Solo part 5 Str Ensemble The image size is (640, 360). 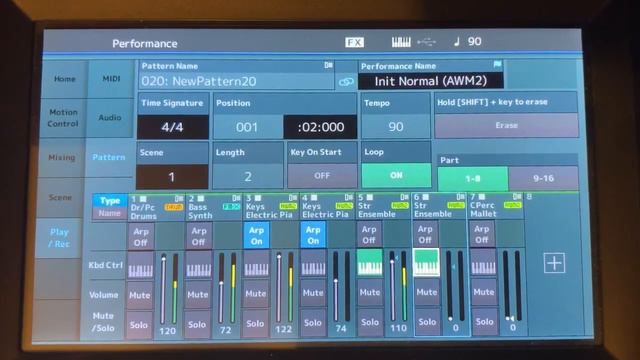370,322
